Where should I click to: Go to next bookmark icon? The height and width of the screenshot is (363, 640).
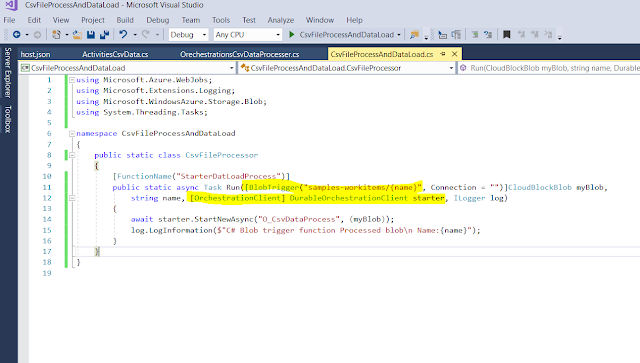[x=534, y=35]
